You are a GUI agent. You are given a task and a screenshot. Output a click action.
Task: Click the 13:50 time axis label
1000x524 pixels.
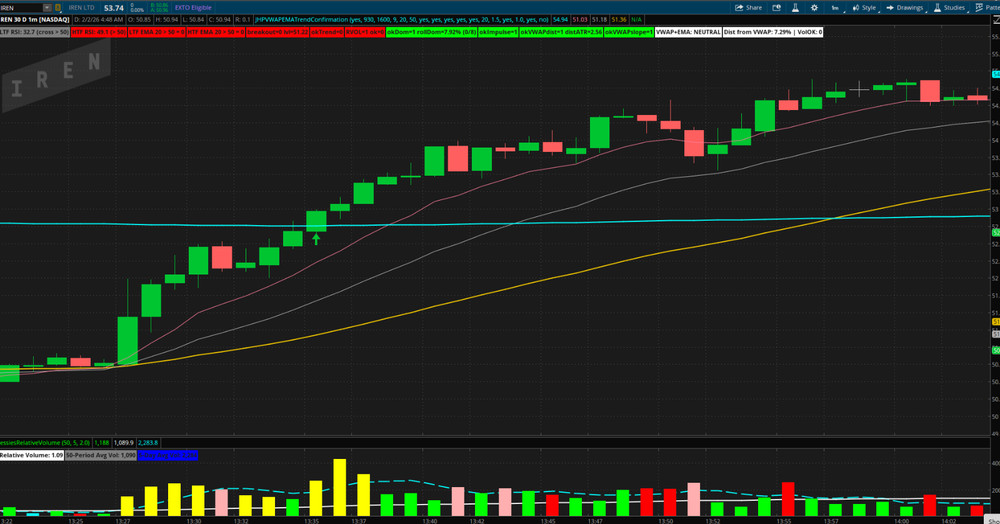(x=666, y=521)
